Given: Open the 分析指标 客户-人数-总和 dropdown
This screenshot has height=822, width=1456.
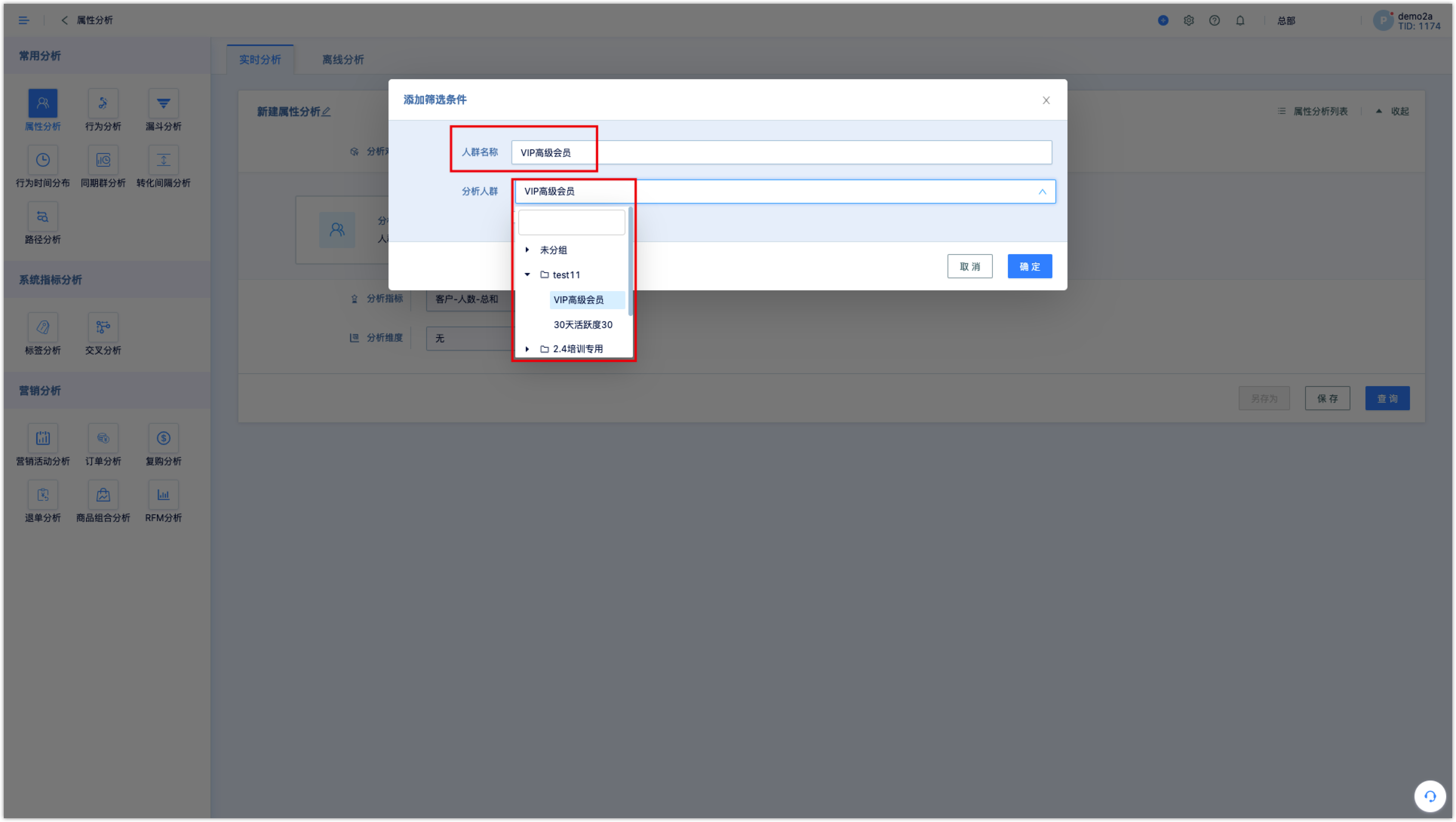Looking at the screenshot, I should click(469, 299).
